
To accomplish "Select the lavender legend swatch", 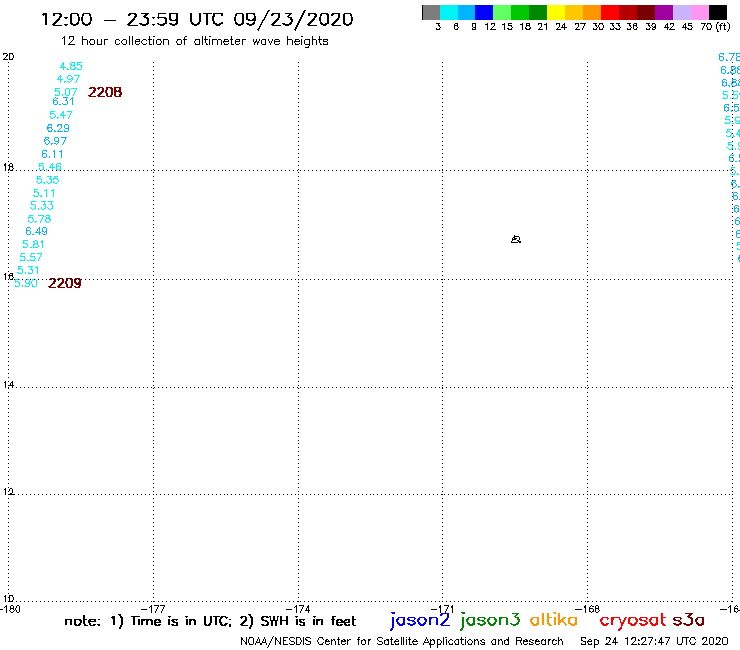I will pyautogui.click(x=681, y=12).
